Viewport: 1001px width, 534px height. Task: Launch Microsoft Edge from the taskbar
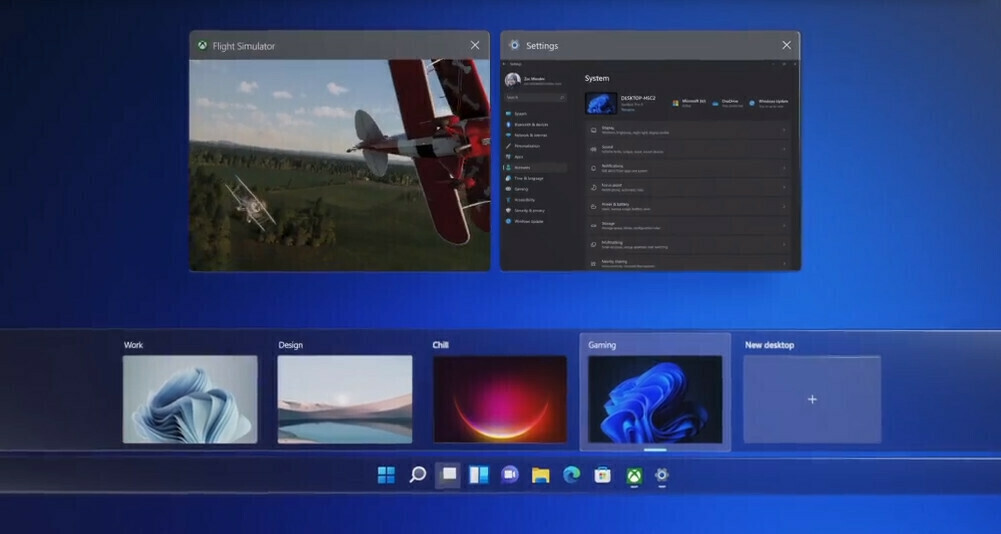[x=571, y=475]
